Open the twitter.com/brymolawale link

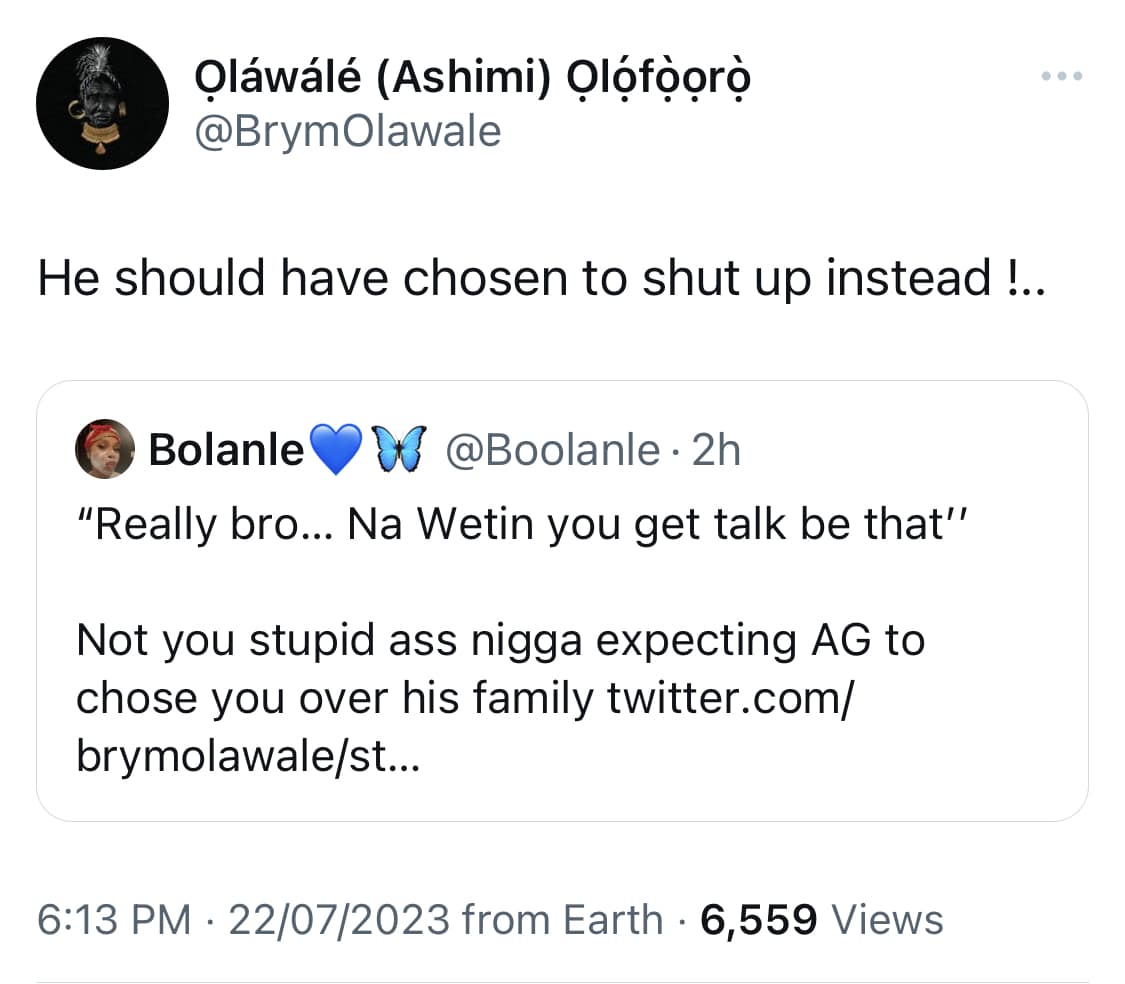(728, 699)
